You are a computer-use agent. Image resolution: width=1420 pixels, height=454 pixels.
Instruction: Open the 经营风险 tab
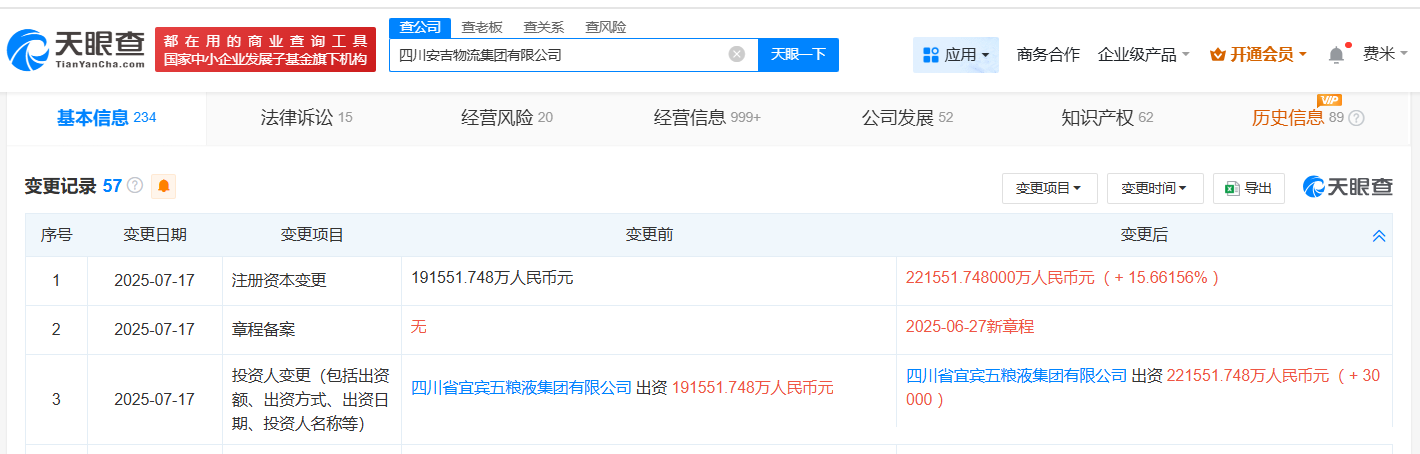pyautogui.click(x=507, y=118)
